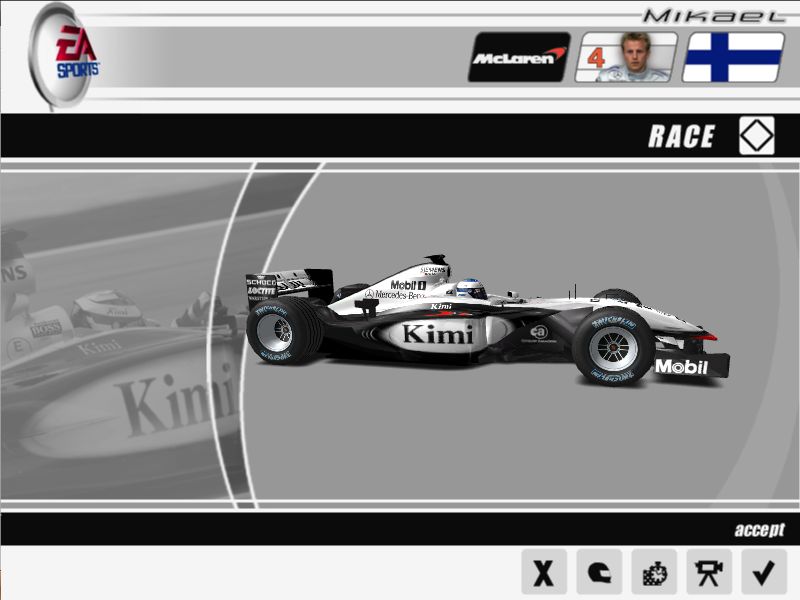Select the McLaren team badge
Image resolution: width=800 pixels, height=600 pixels.
519,57
